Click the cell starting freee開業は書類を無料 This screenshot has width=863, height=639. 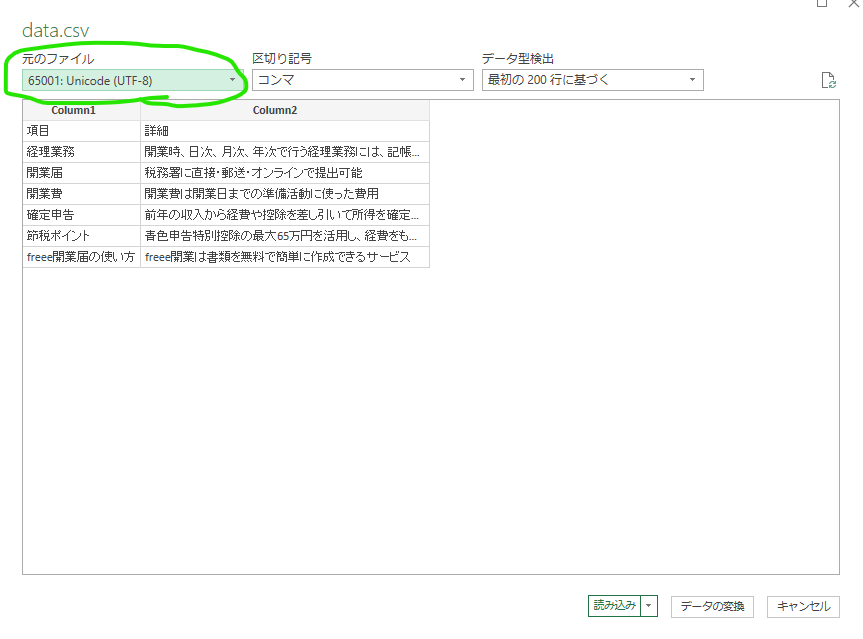[285, 257]
